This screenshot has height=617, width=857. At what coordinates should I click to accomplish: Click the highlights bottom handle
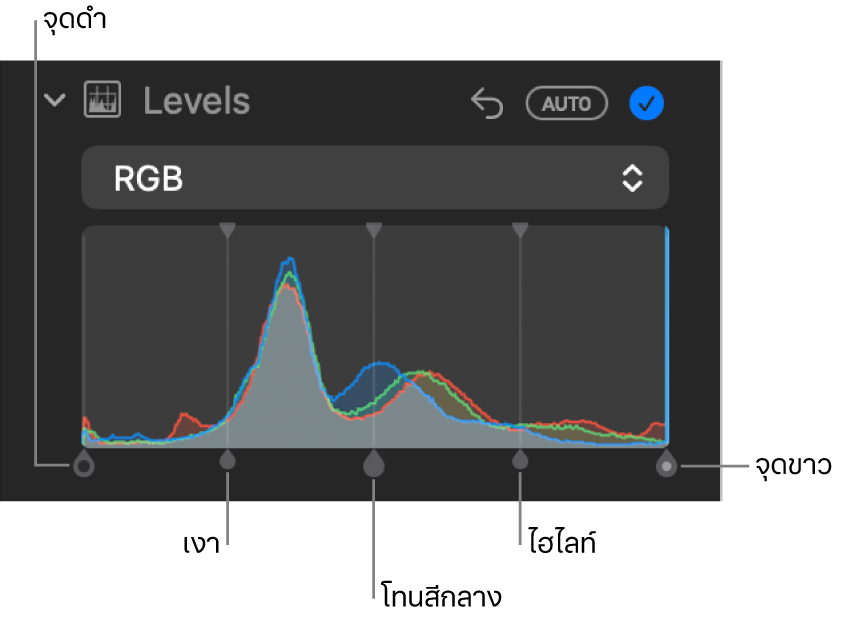[x=520, y=460]
